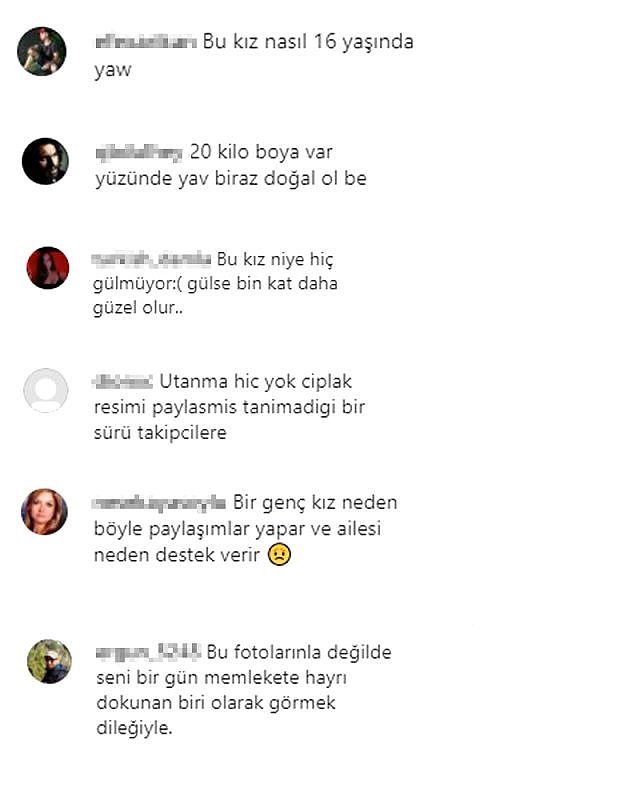The image size is (640, 800).
Task: Click the sad face emoji after 'destek verir'
Action: click(279, 555)
